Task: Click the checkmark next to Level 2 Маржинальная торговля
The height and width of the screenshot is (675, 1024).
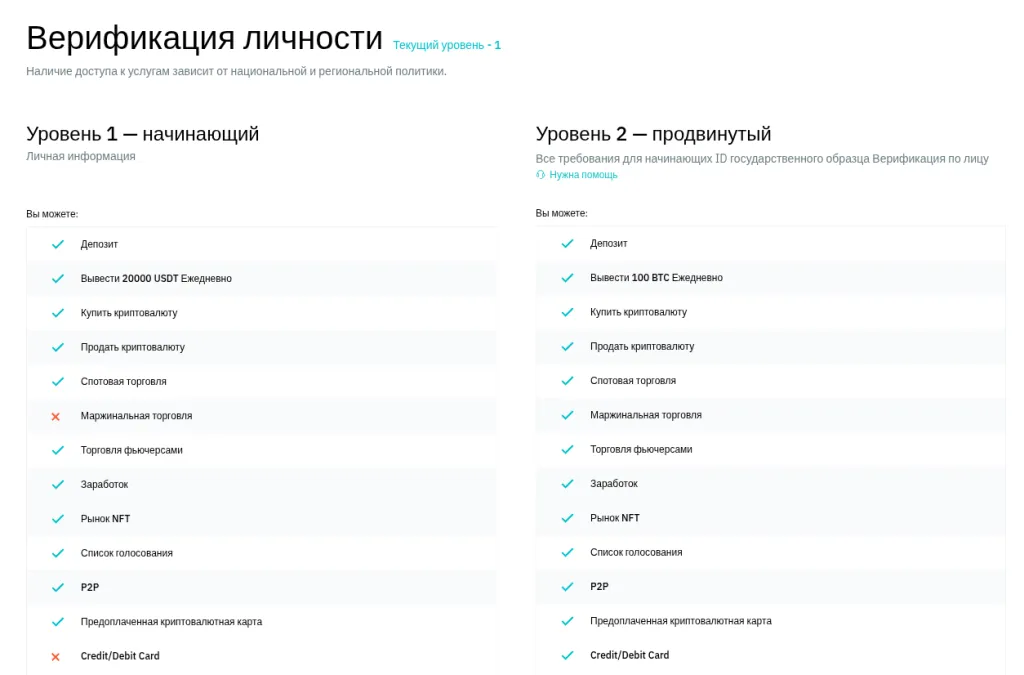Action: (x=567, y=415)
